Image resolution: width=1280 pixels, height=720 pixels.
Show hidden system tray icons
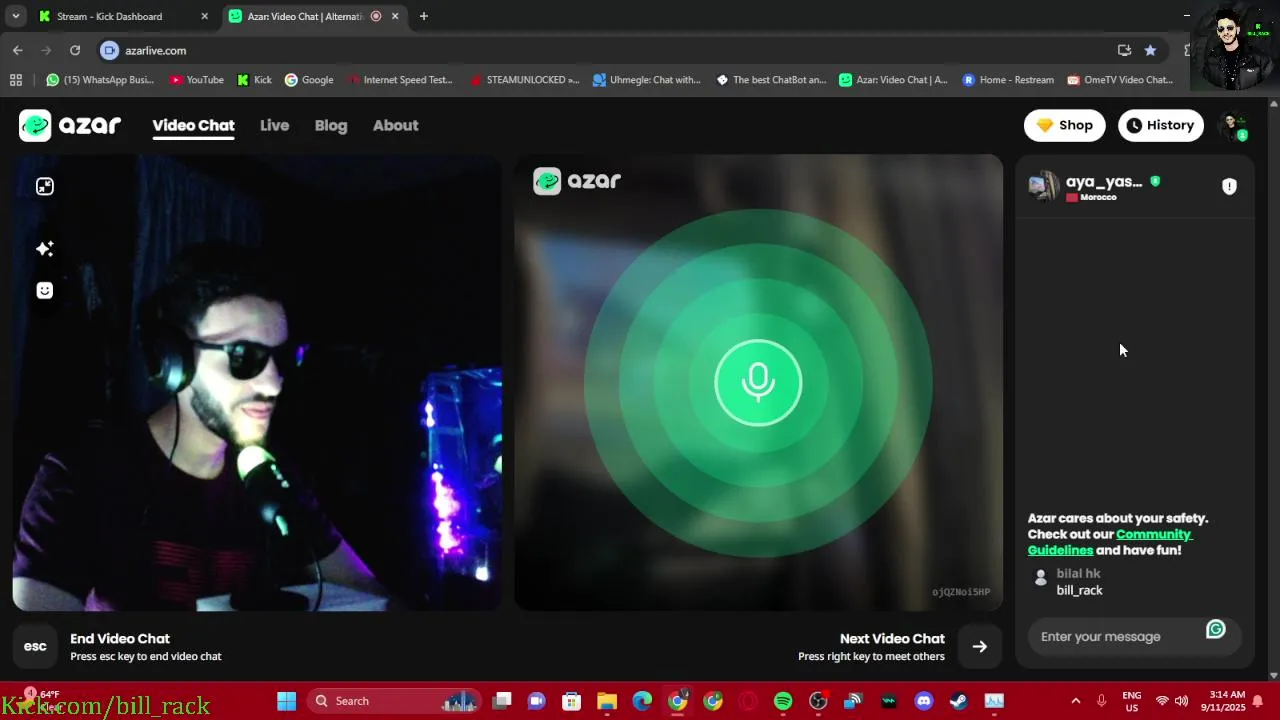tap(1076, 701)
